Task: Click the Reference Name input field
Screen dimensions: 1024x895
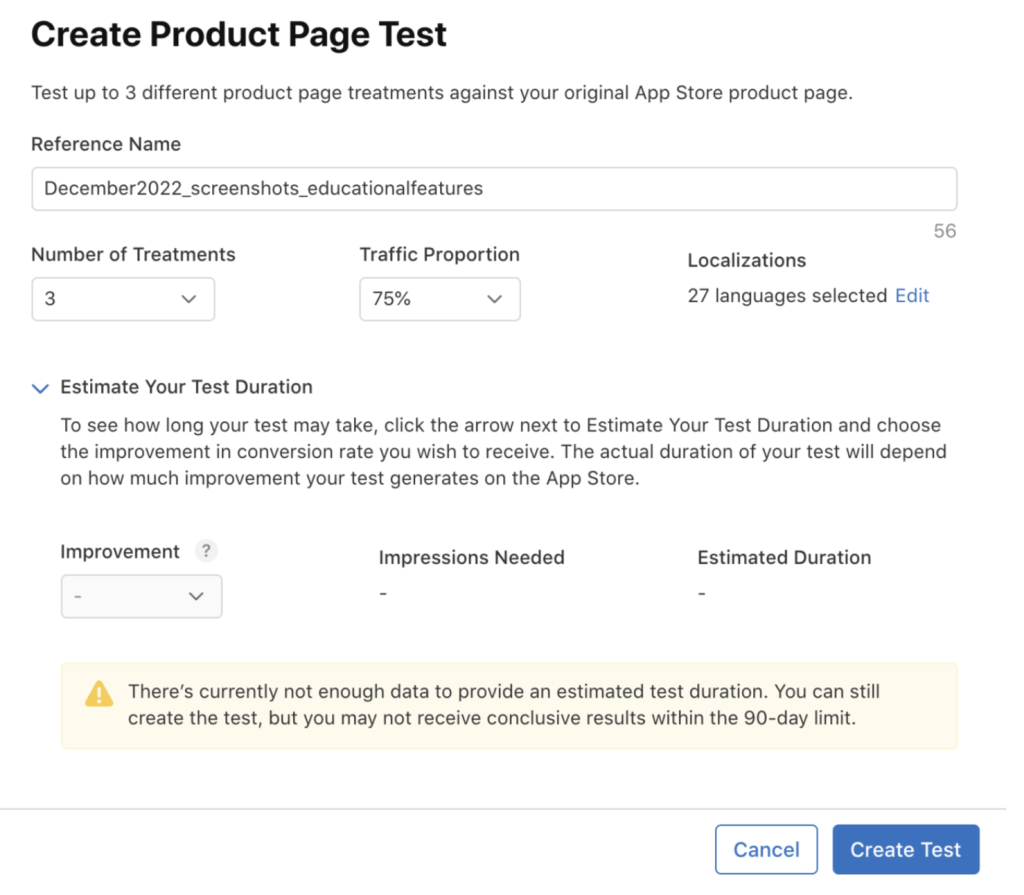Action: pyautogui.click(x=494, y=189)
